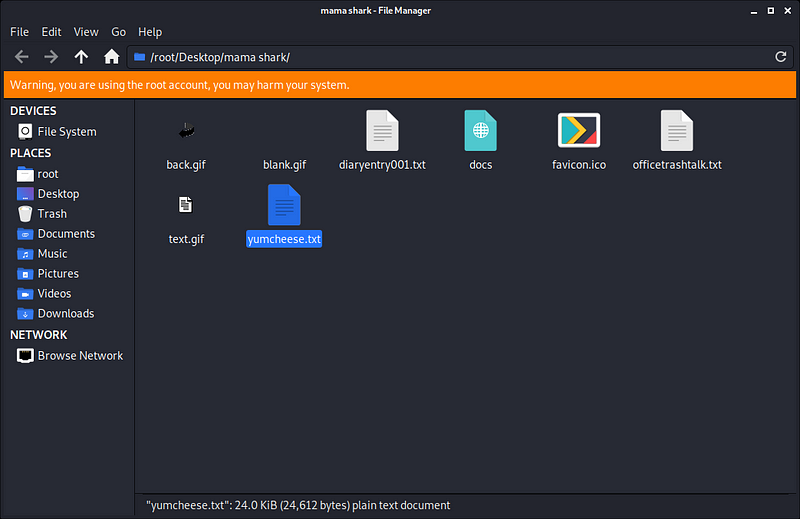
Task: Open Music label in sidebar
Action: click(x=53, y=254)
